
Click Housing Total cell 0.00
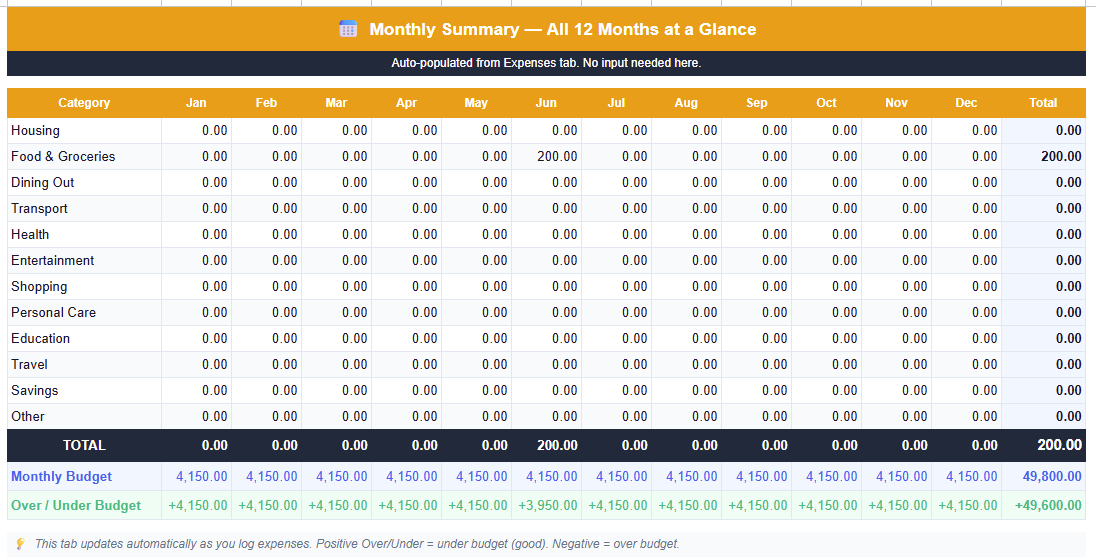click(x=1044, y=131)
